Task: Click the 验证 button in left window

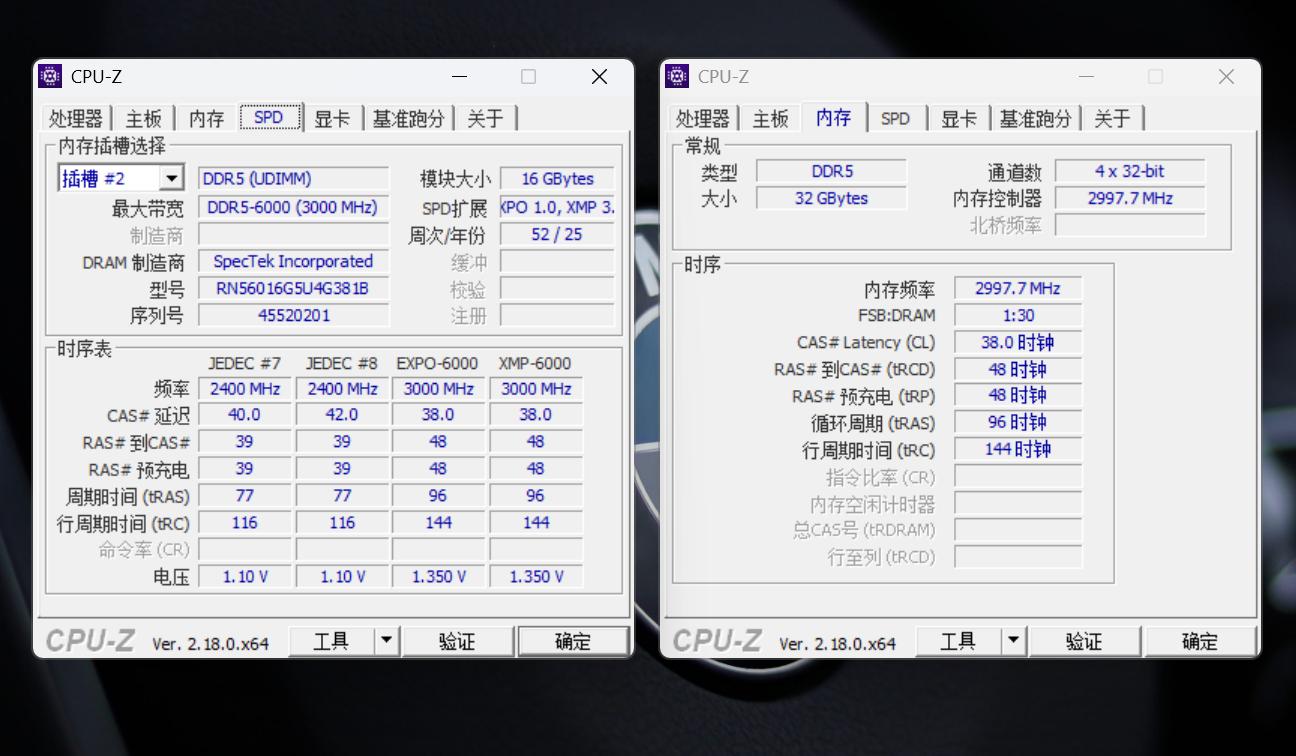Action: (x=458, y=641)
